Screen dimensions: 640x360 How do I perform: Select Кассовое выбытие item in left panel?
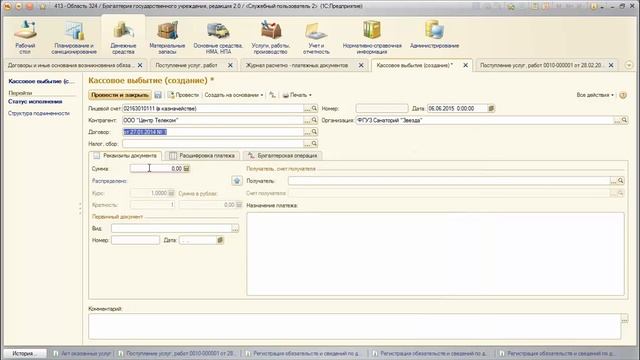pyautogui.click(x=41, y=82)
